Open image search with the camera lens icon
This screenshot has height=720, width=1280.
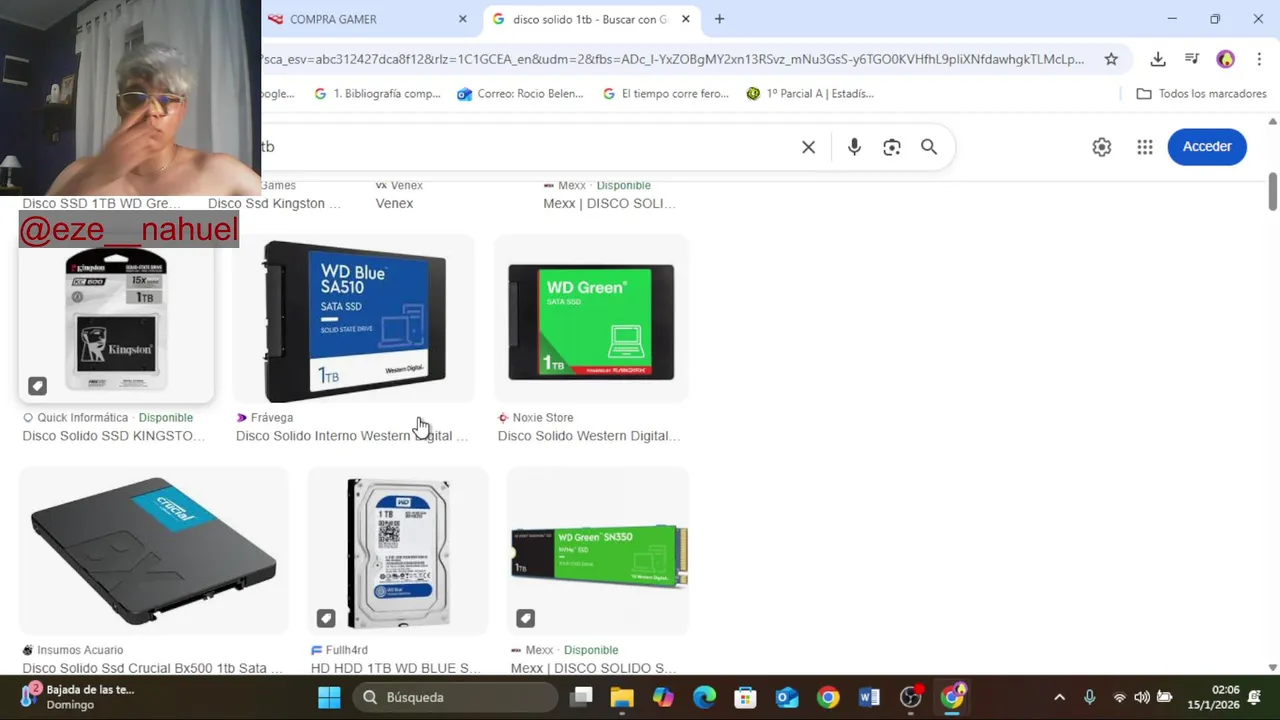click(x=892, y=147)
